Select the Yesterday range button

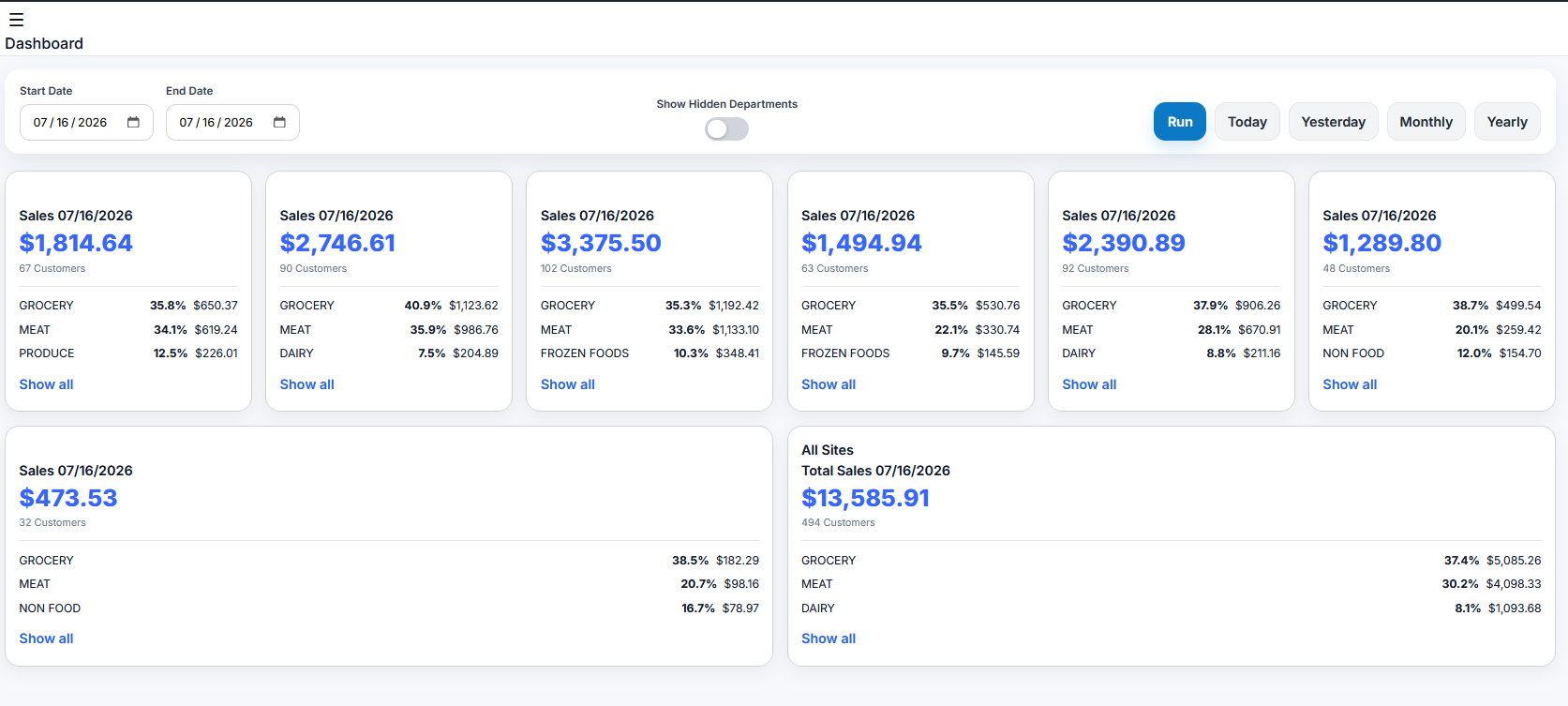[1334, 122]
